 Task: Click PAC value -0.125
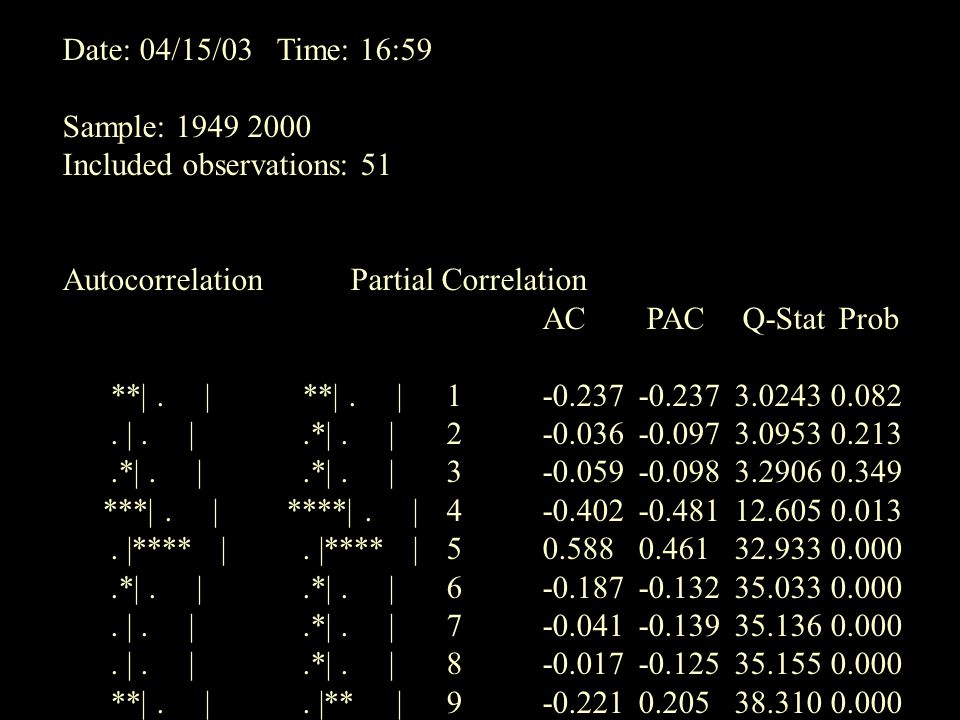679,664
